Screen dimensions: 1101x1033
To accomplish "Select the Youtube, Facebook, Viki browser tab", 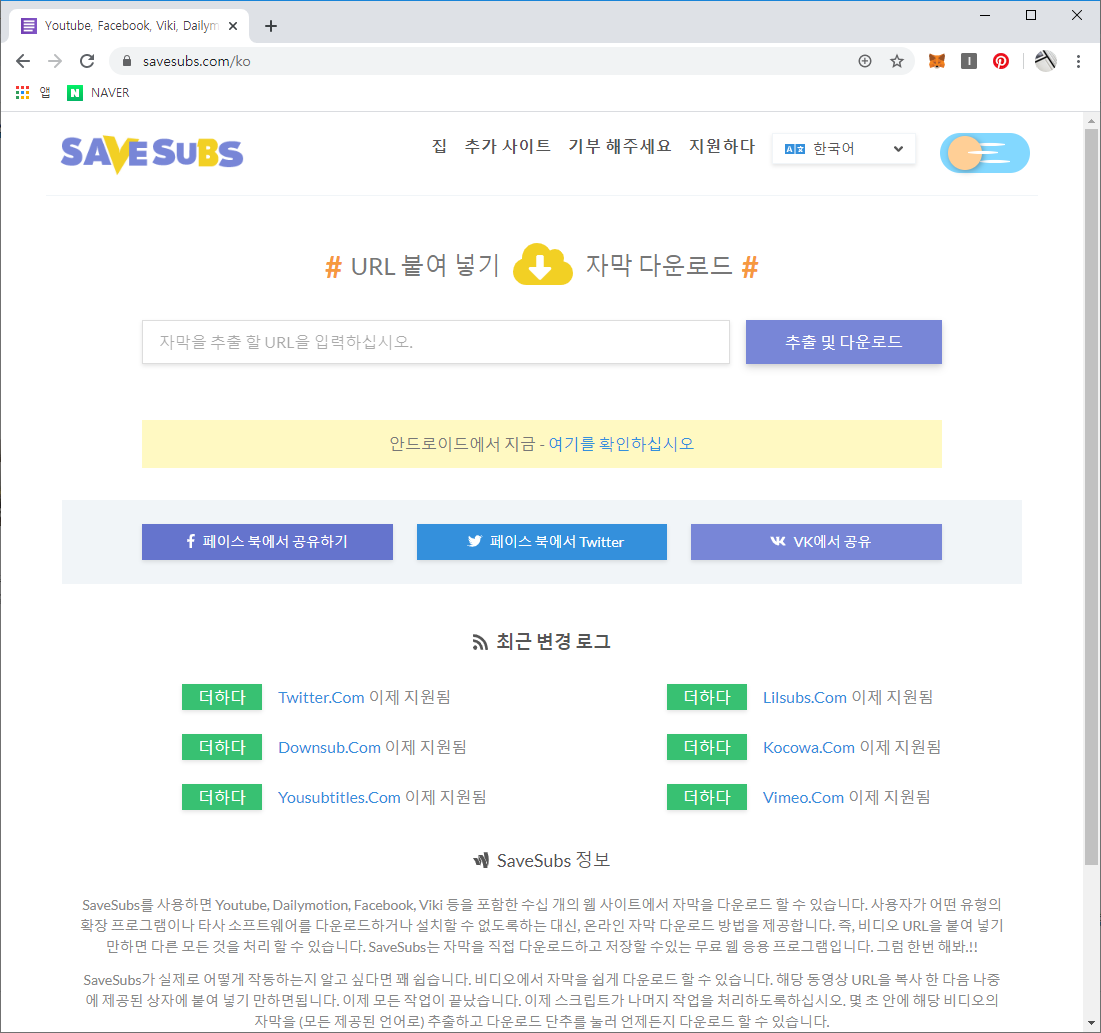I will tap(129, 26).
